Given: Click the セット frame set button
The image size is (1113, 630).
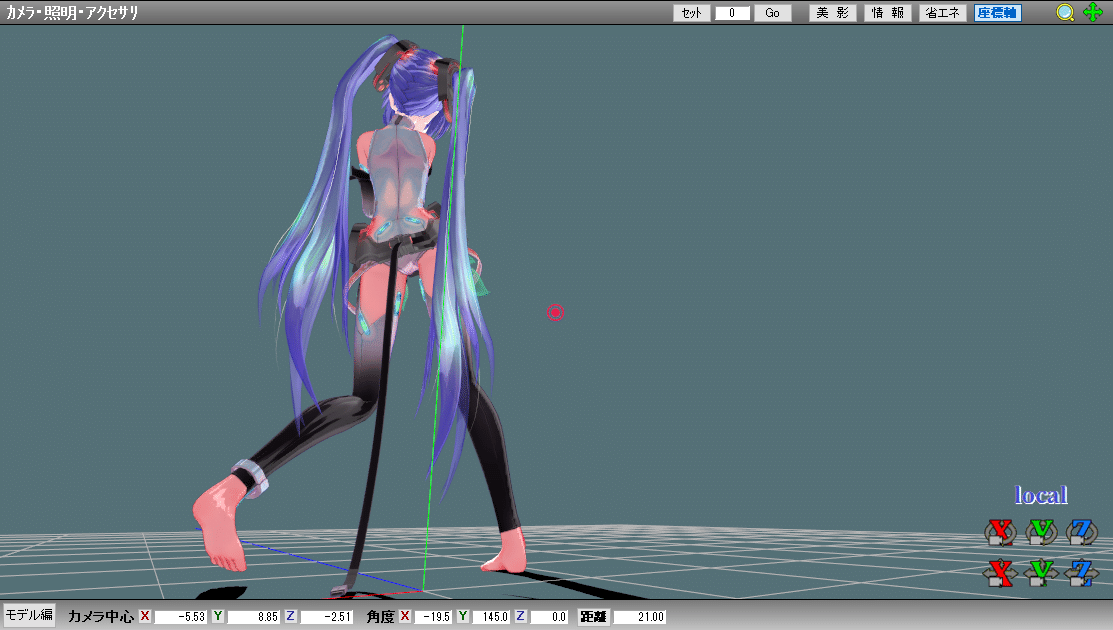Looking at the screenshot, I should pyautogui.click(x=691, y=13).
